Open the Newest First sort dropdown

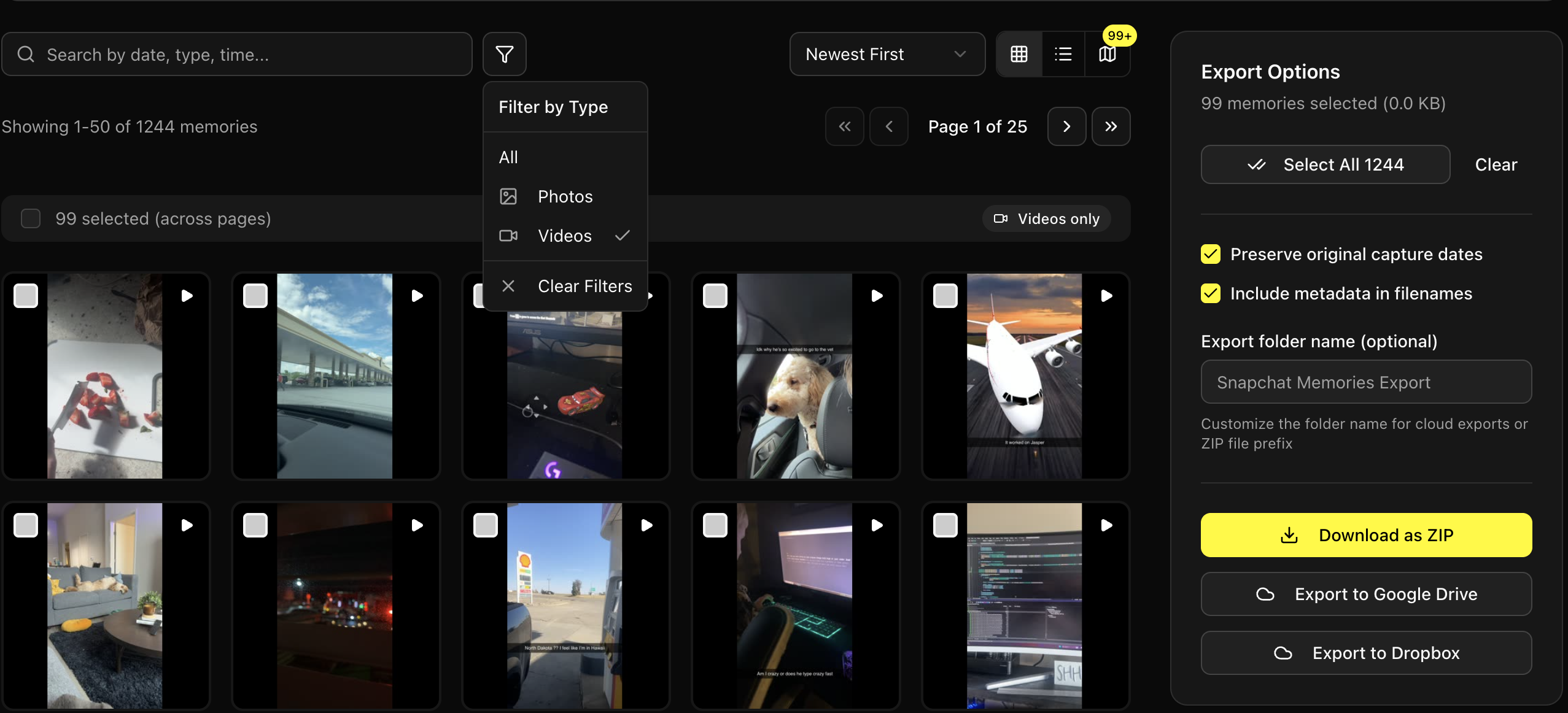[887, 54]
